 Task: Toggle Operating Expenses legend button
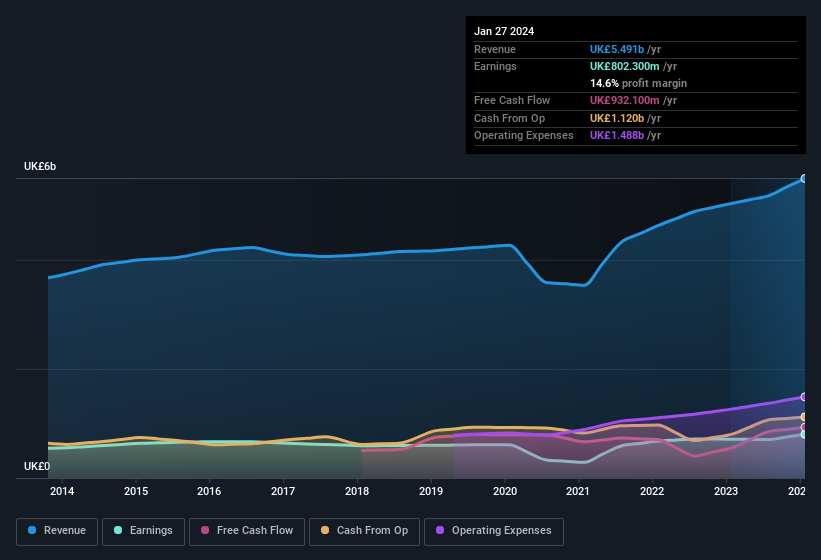tap(494, 532)
